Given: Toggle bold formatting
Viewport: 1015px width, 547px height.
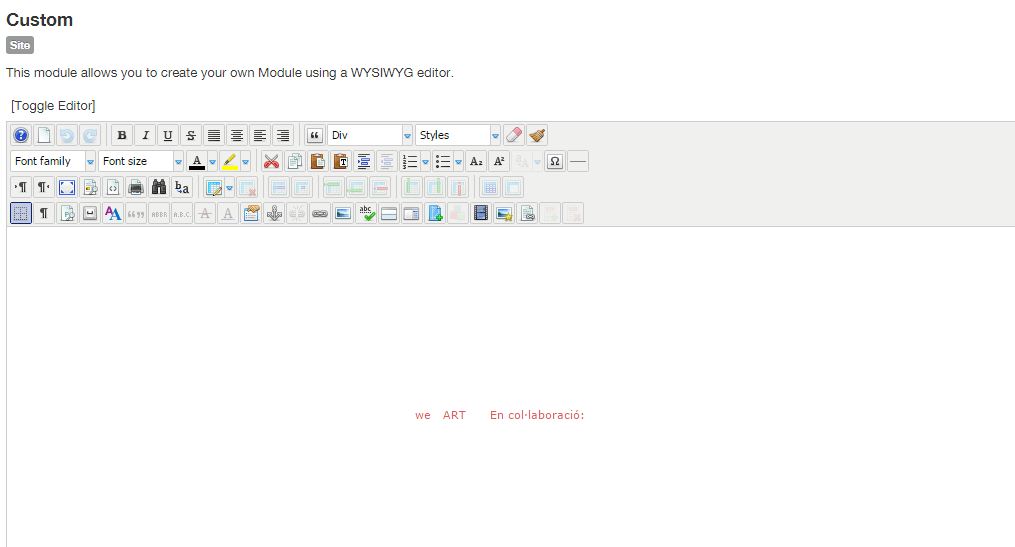Looking at the screenshot, I should point(122,135).
